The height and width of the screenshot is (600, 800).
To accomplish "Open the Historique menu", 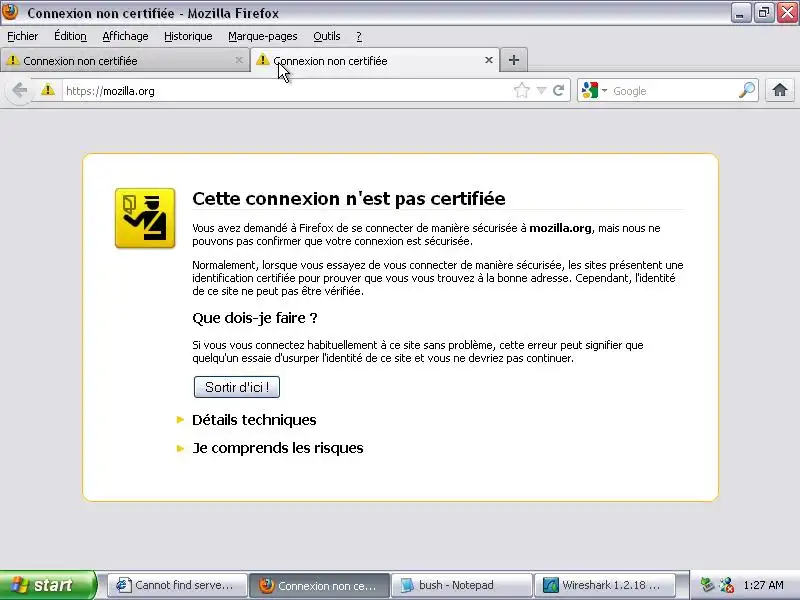I will coord(188,36).
